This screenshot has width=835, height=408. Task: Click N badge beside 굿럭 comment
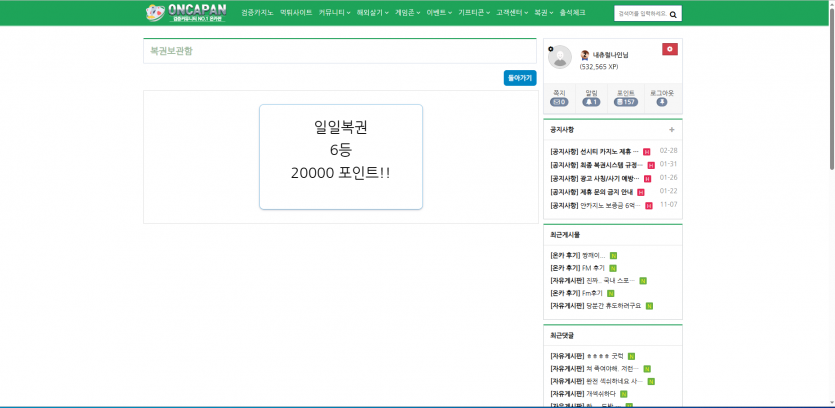[631, 356]
